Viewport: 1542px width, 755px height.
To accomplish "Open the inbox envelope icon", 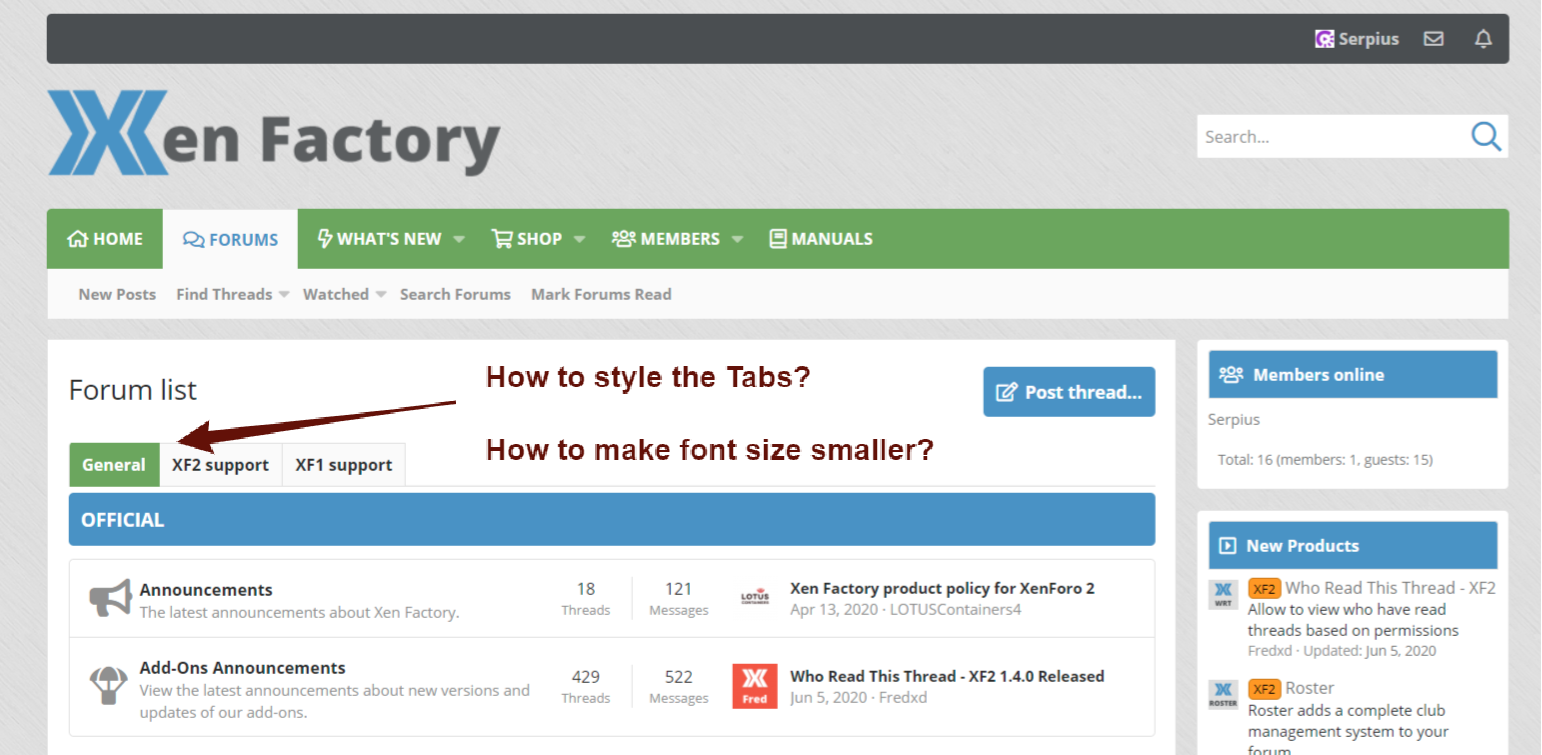I will pos(1434,39).
